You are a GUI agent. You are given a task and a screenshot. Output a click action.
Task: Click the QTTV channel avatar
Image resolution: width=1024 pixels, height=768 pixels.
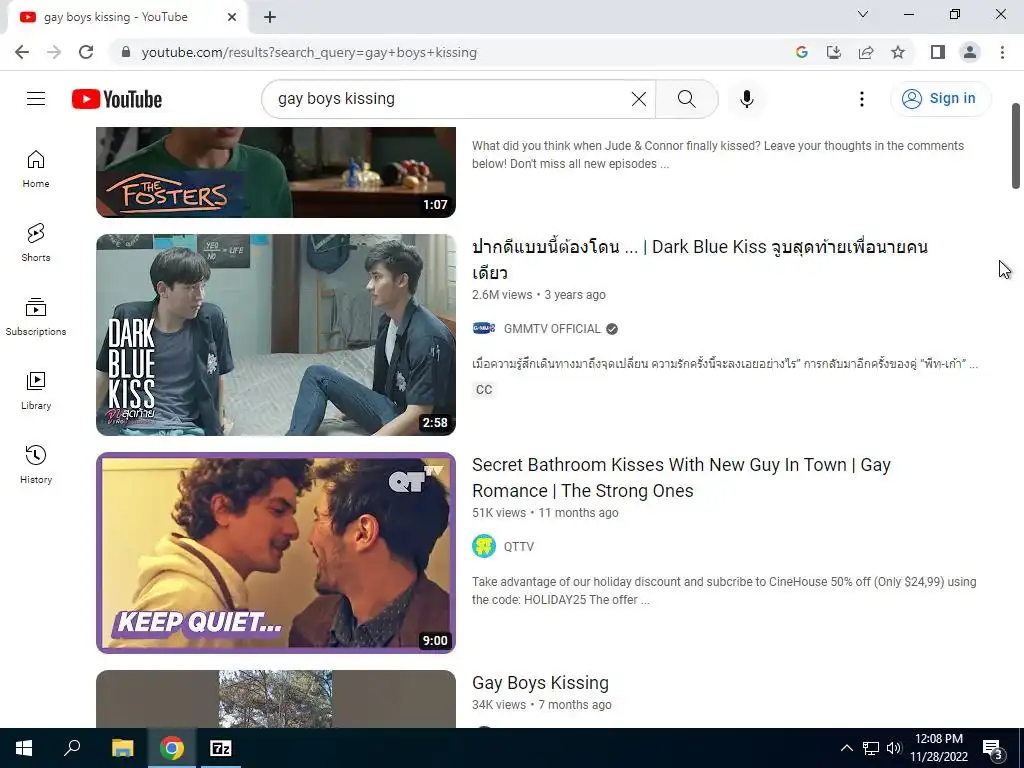(484, 546)
